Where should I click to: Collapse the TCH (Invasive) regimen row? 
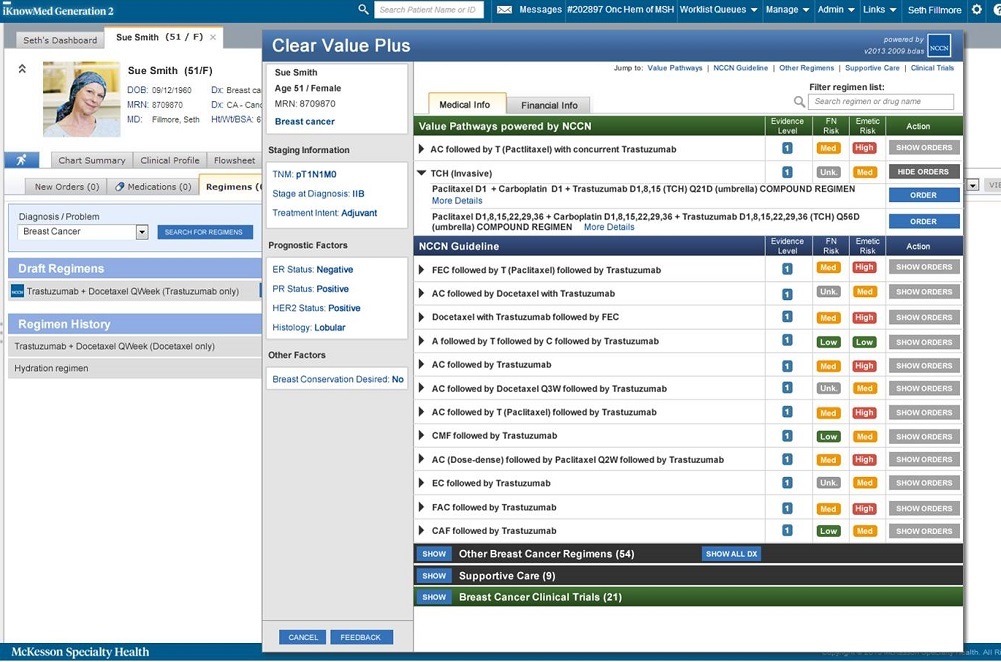coord(421,173)
